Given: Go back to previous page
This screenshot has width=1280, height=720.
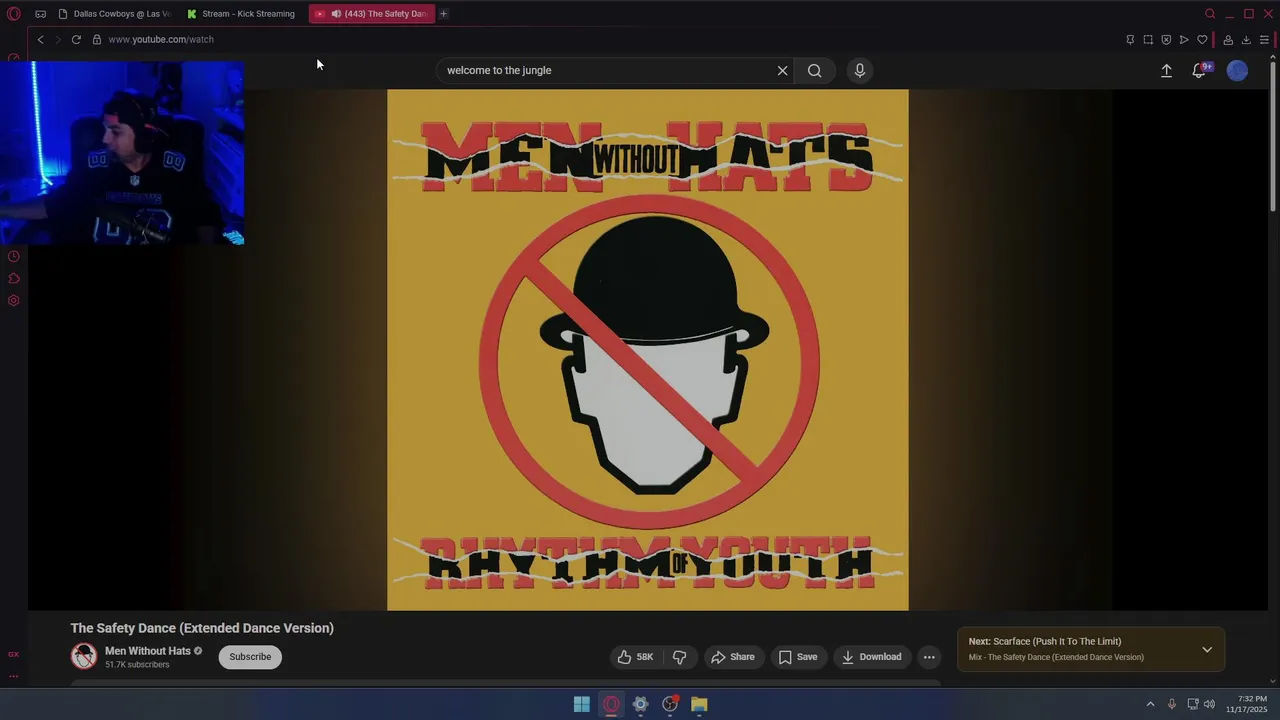Looking at the screenshot, I should (40, 39).
